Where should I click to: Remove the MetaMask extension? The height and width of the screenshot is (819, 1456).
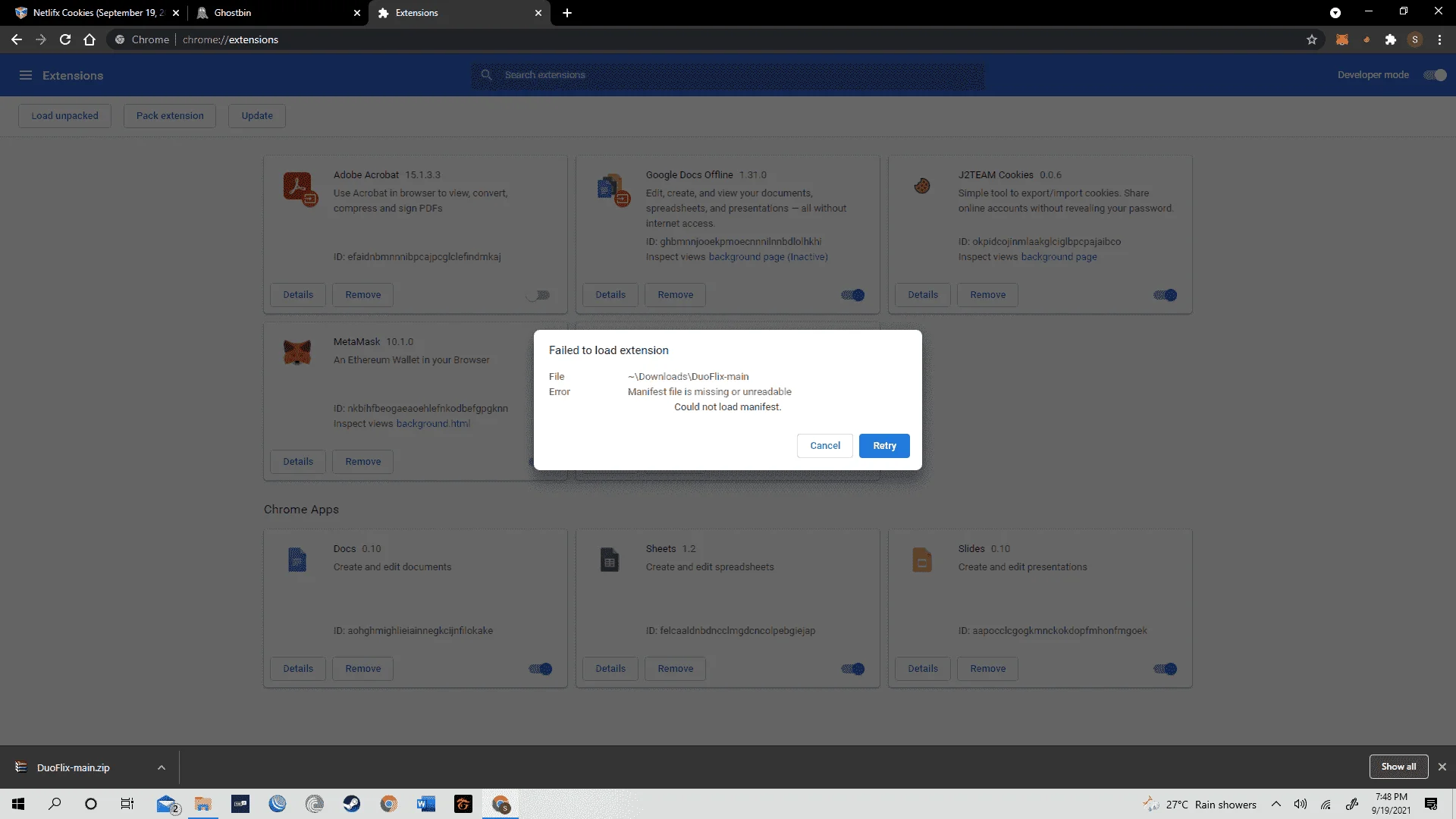(x=362, y=462)
